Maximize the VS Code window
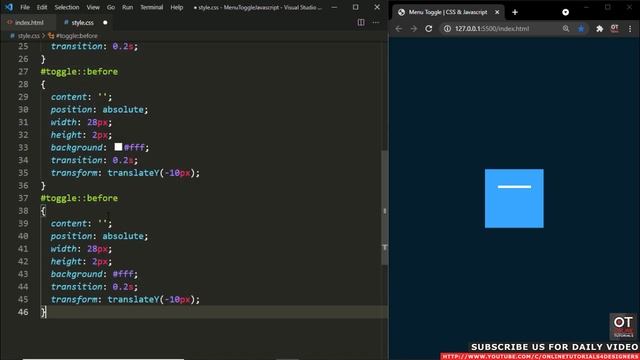This screenshot has height=360, width=640. coord(356,7)
